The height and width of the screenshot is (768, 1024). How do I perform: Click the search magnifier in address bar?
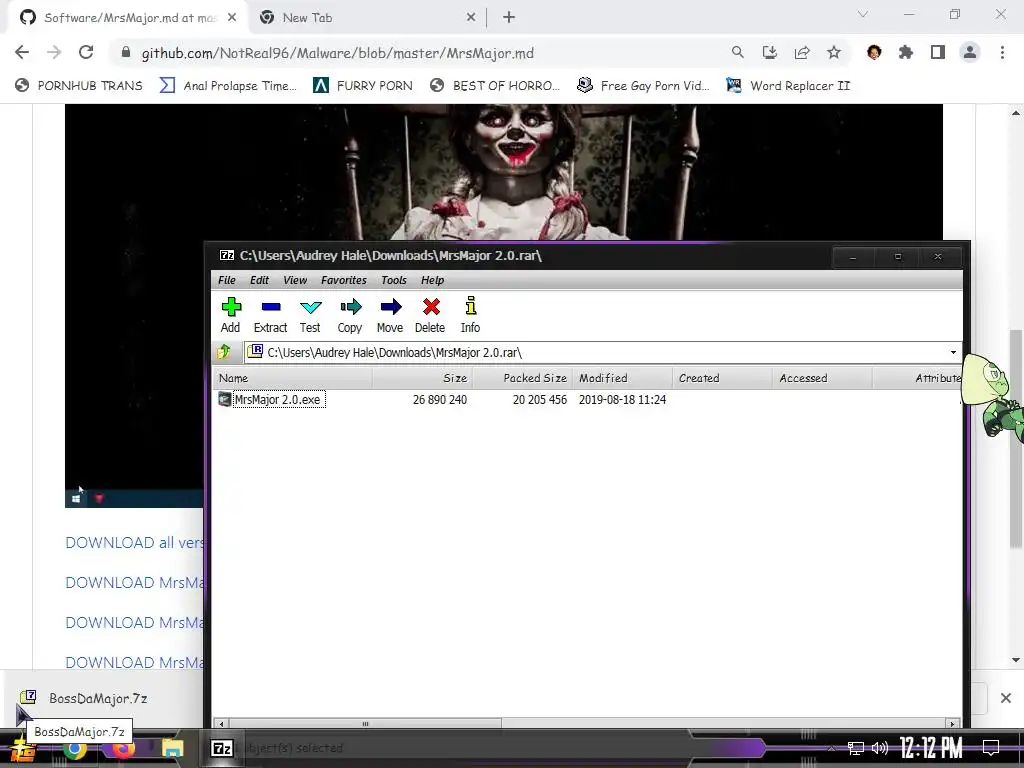[737, 53]
